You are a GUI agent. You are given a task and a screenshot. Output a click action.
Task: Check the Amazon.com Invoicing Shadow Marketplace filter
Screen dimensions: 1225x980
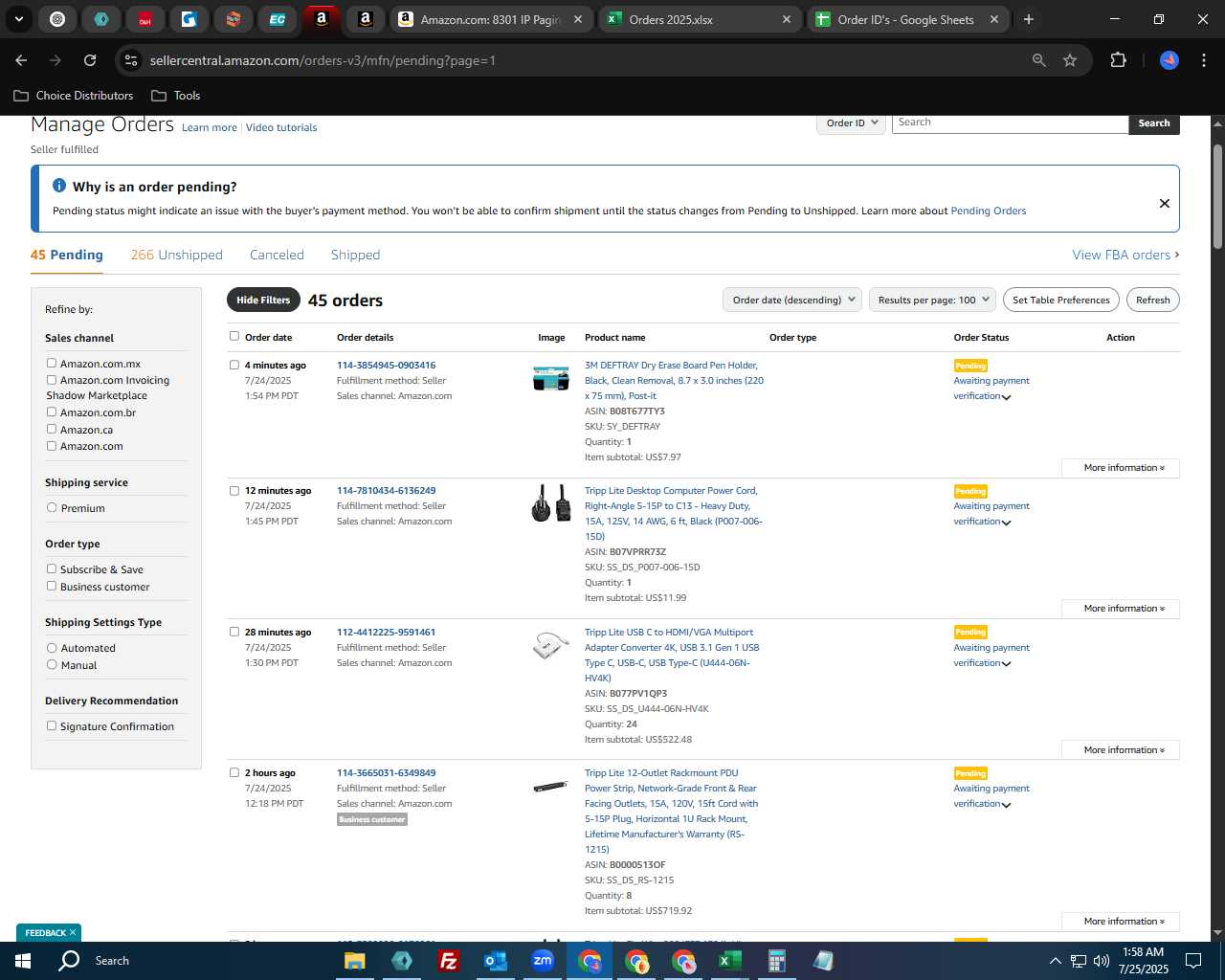tap(52, 379)
